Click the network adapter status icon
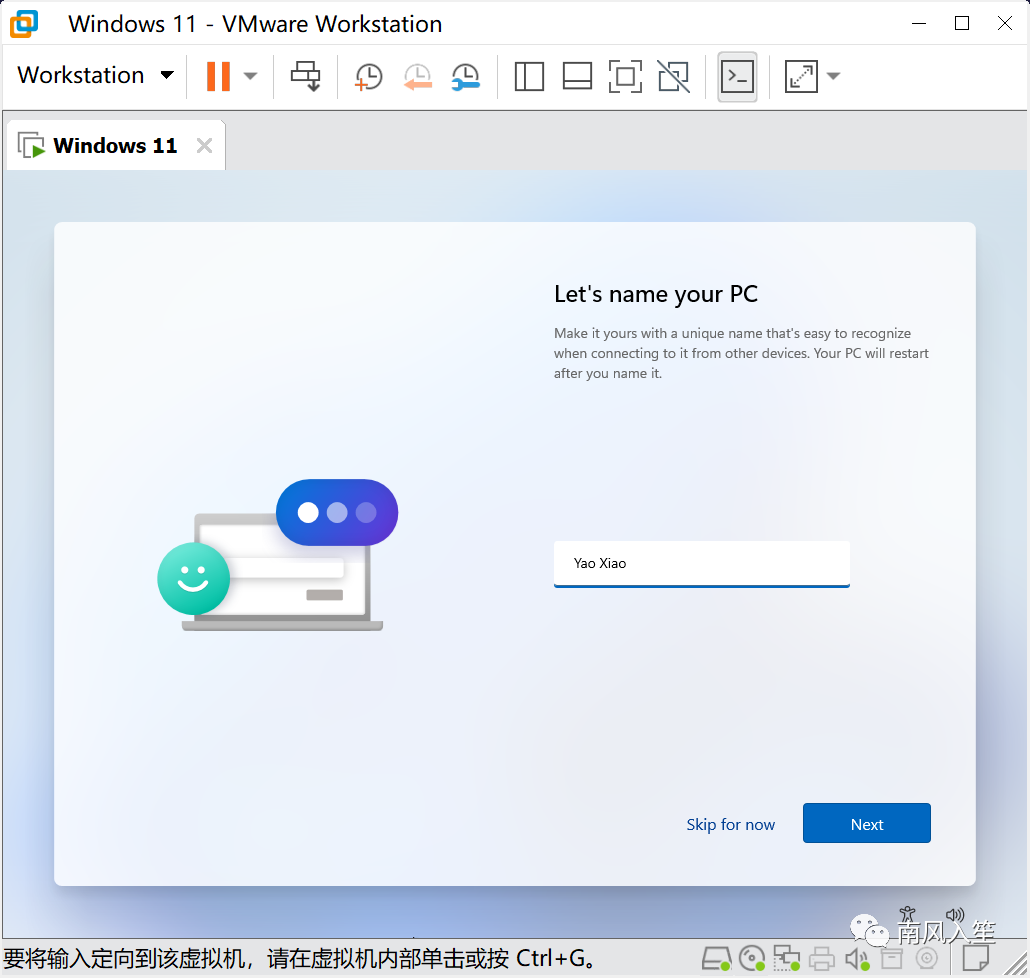The image size is (1030, 978). [786, 959]
